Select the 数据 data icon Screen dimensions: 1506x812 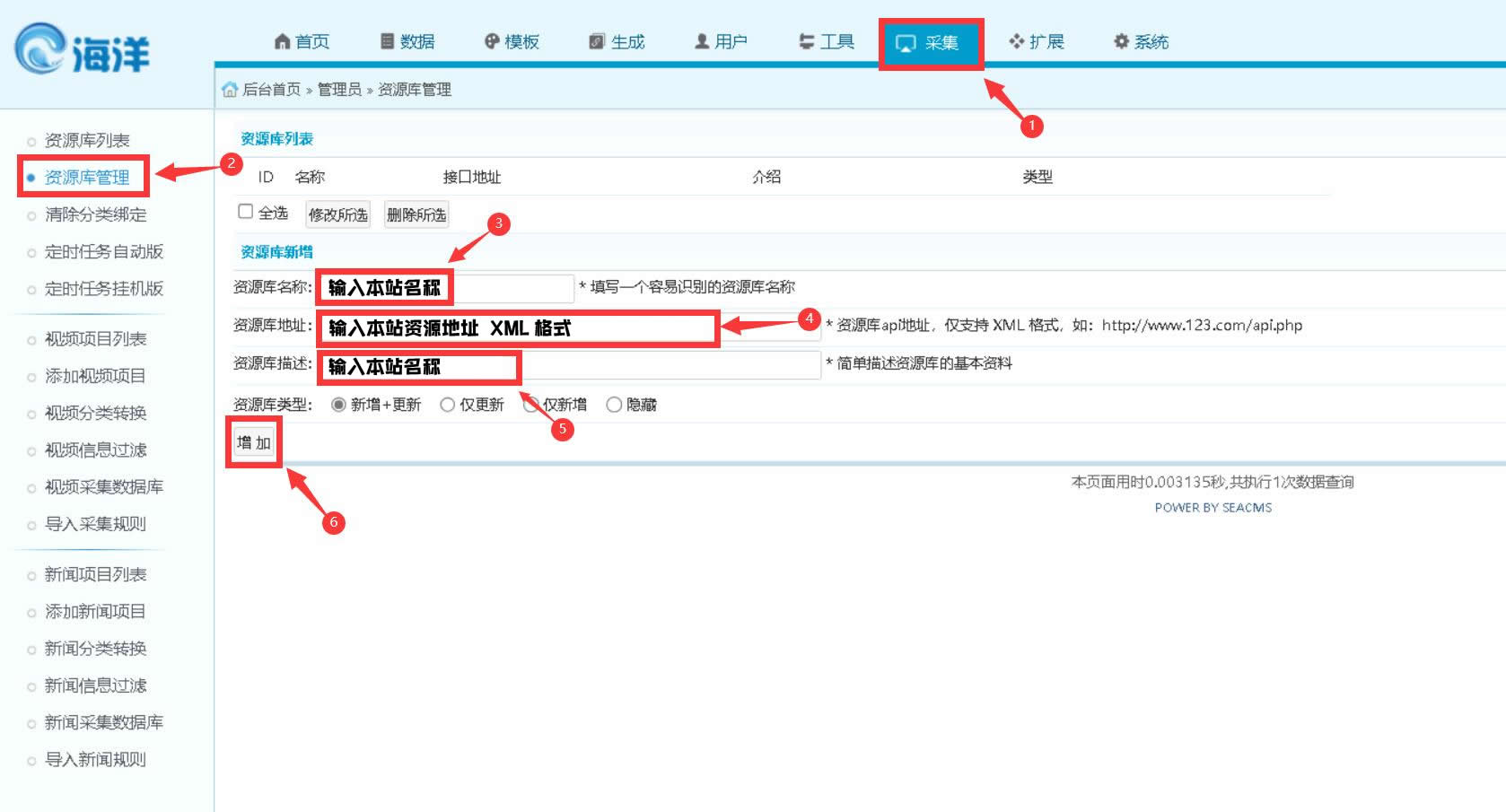click(x=388, y=40)
